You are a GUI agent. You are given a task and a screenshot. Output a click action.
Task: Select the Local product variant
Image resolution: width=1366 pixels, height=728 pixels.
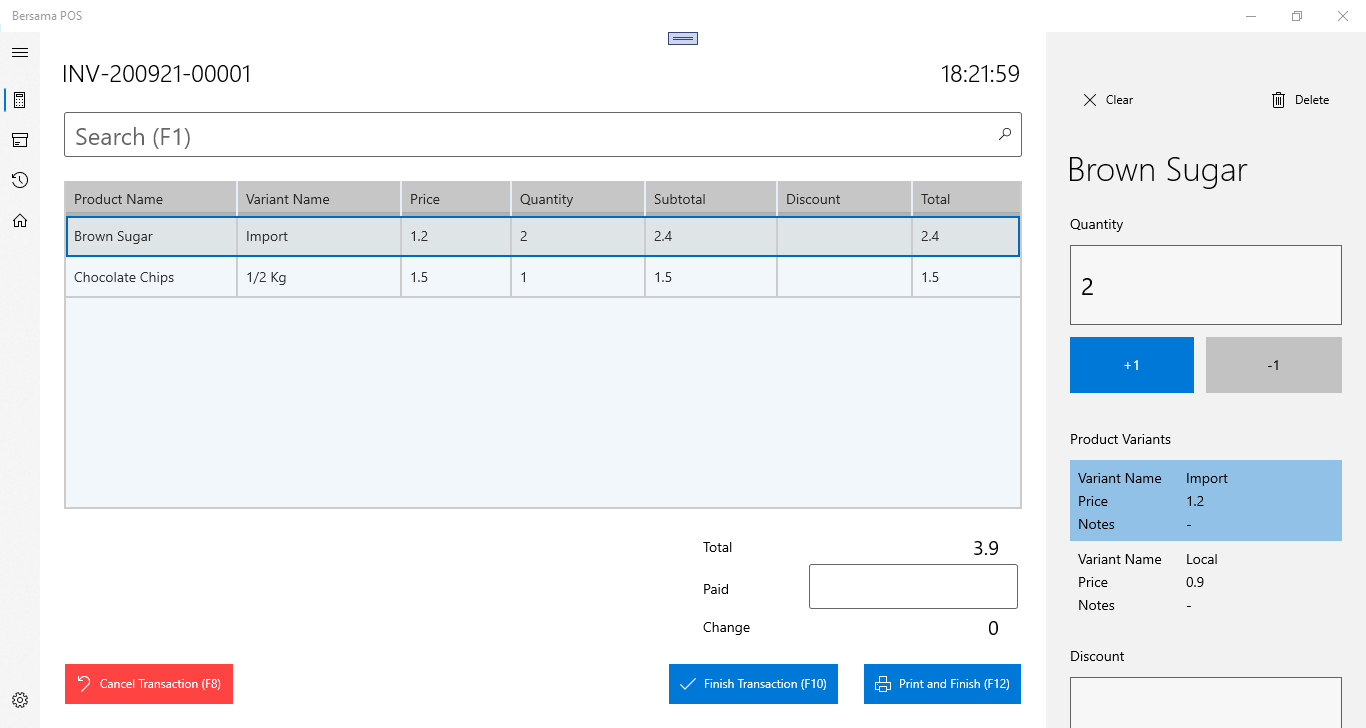click(1205, 582)
